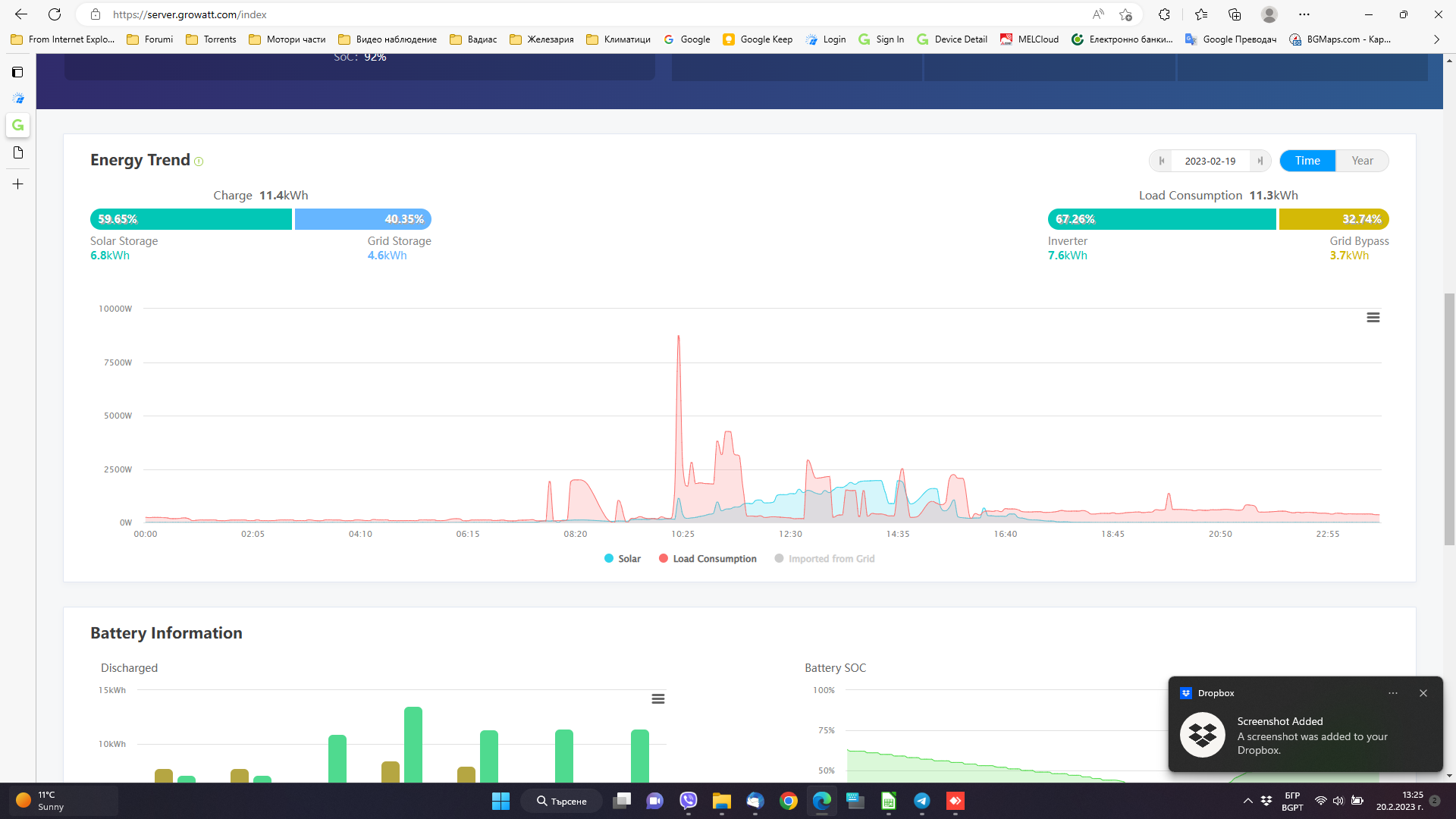Screen dimensions: 1456x819
Task: Switch to the Time tab
Action: pos(1307,161)
